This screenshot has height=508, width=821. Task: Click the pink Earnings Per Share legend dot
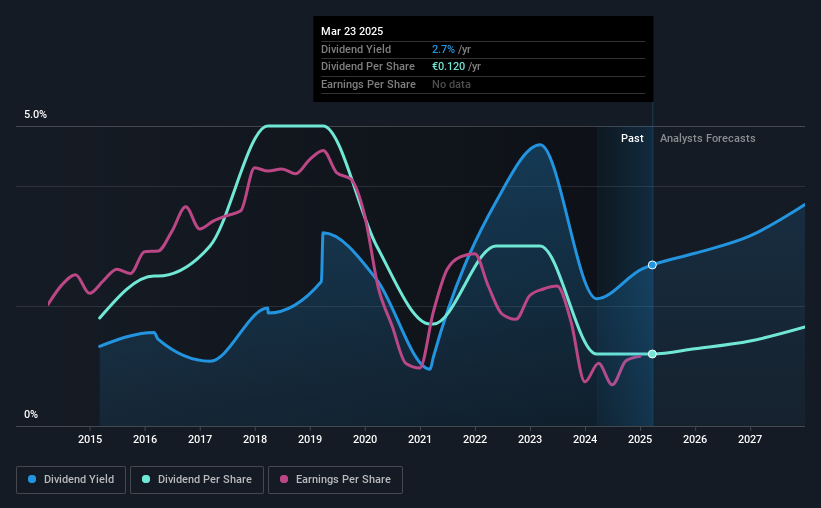(x=284, y=479)
